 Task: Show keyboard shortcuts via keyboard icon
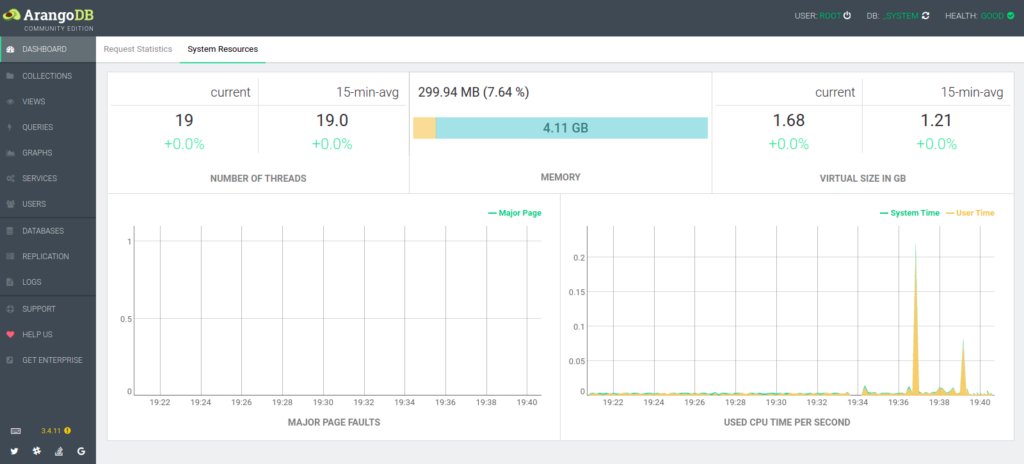(14, 431)
